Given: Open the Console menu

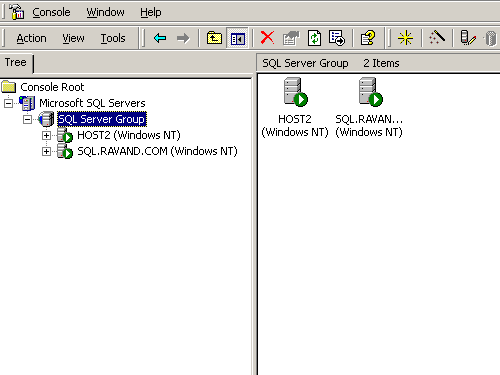Looking at the screenshot, I should click(x=51, y=12).
